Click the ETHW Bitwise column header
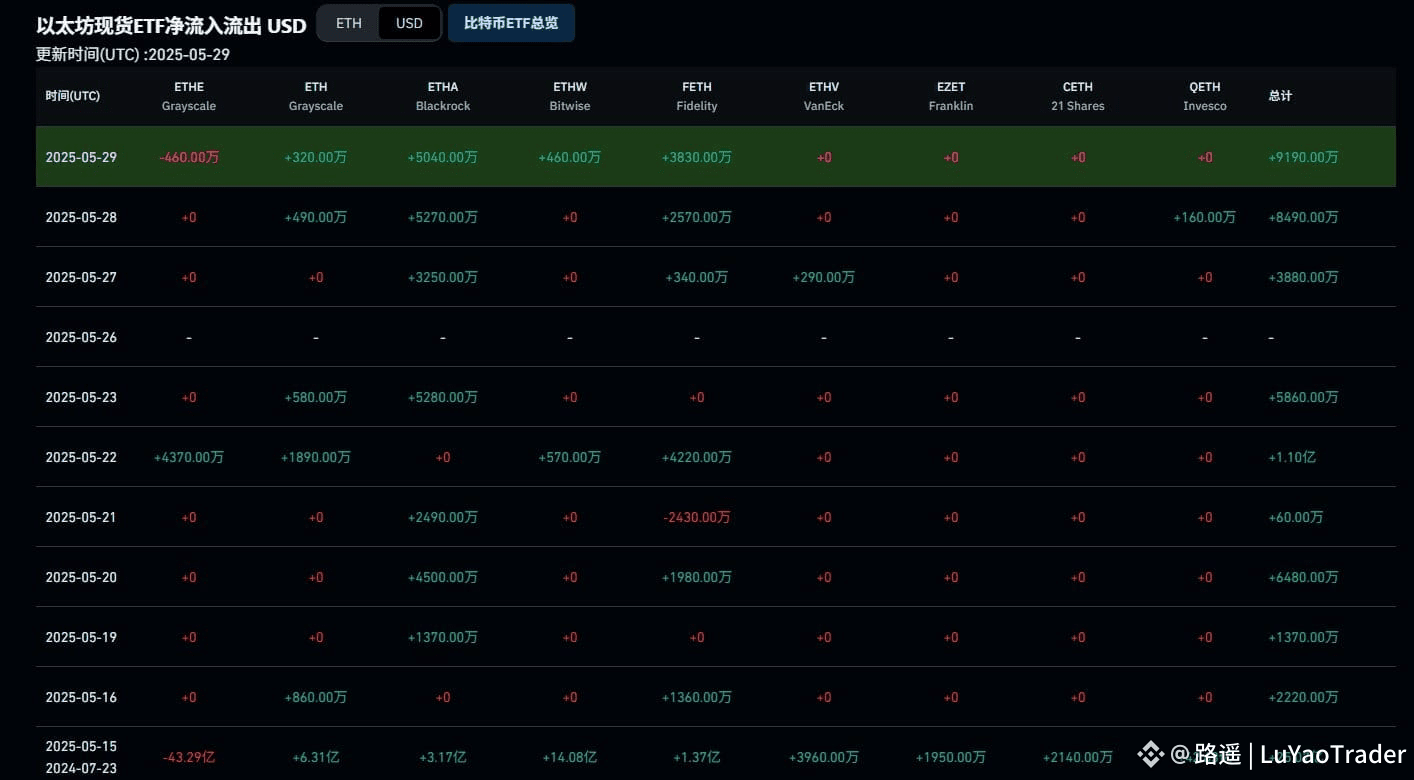 570,96
